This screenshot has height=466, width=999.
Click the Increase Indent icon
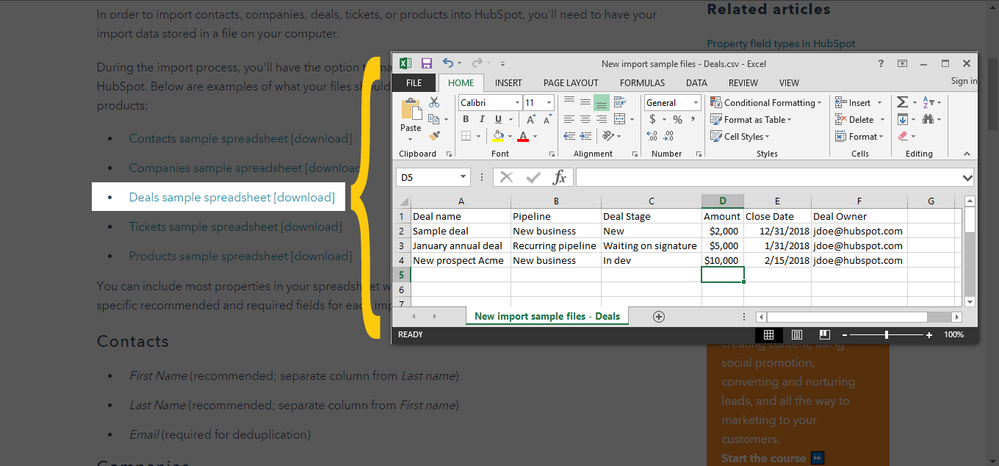point(586,136)
